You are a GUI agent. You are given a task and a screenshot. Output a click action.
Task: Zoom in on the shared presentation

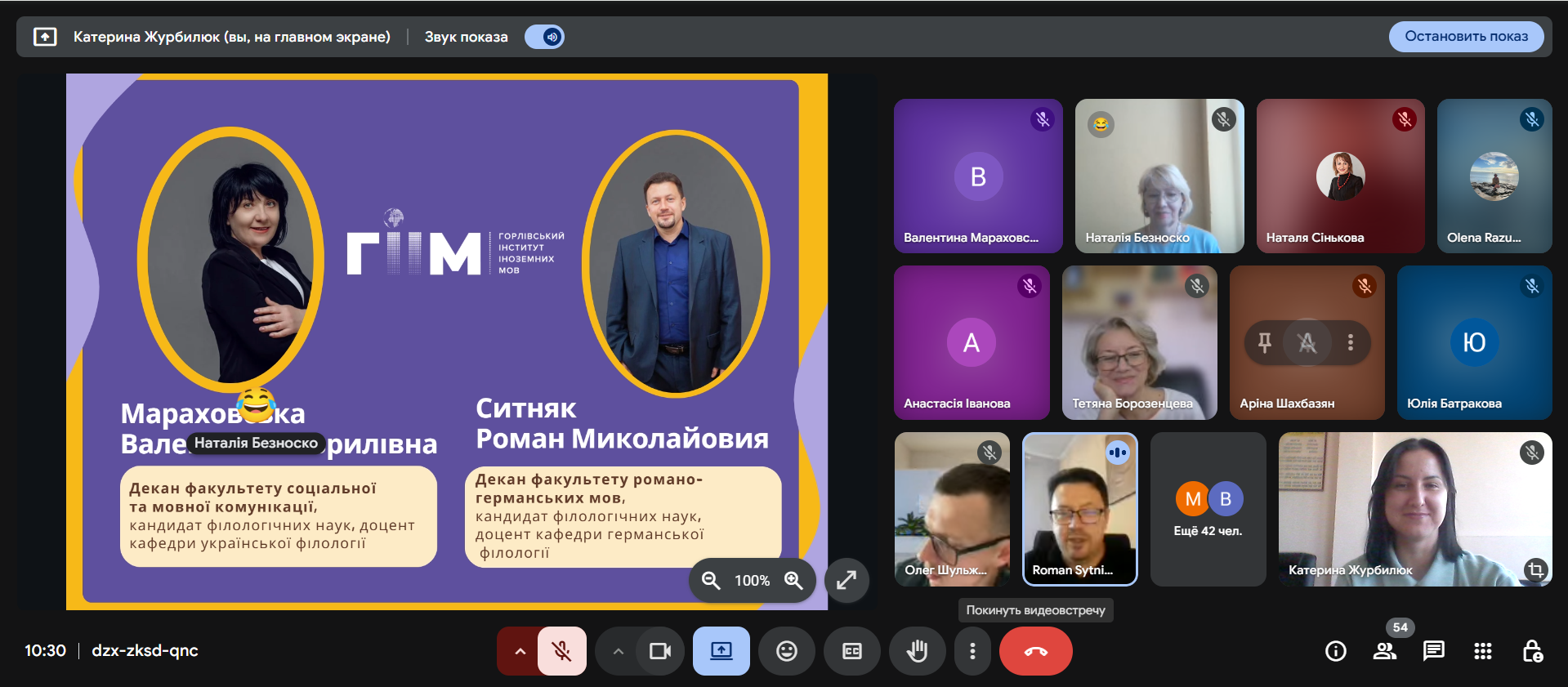793,580
